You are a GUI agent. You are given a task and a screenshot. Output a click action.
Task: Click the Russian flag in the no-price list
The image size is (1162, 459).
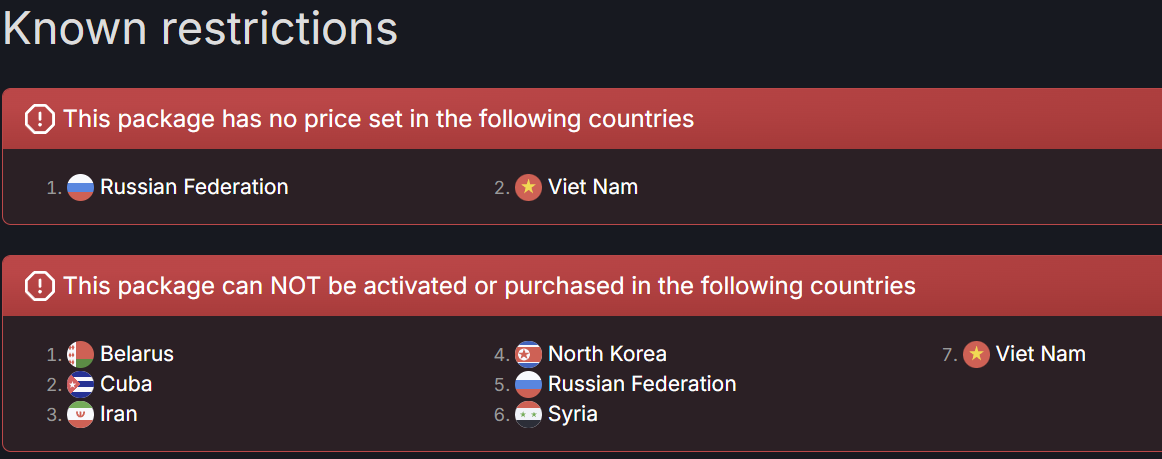click(x=80, y=187)
